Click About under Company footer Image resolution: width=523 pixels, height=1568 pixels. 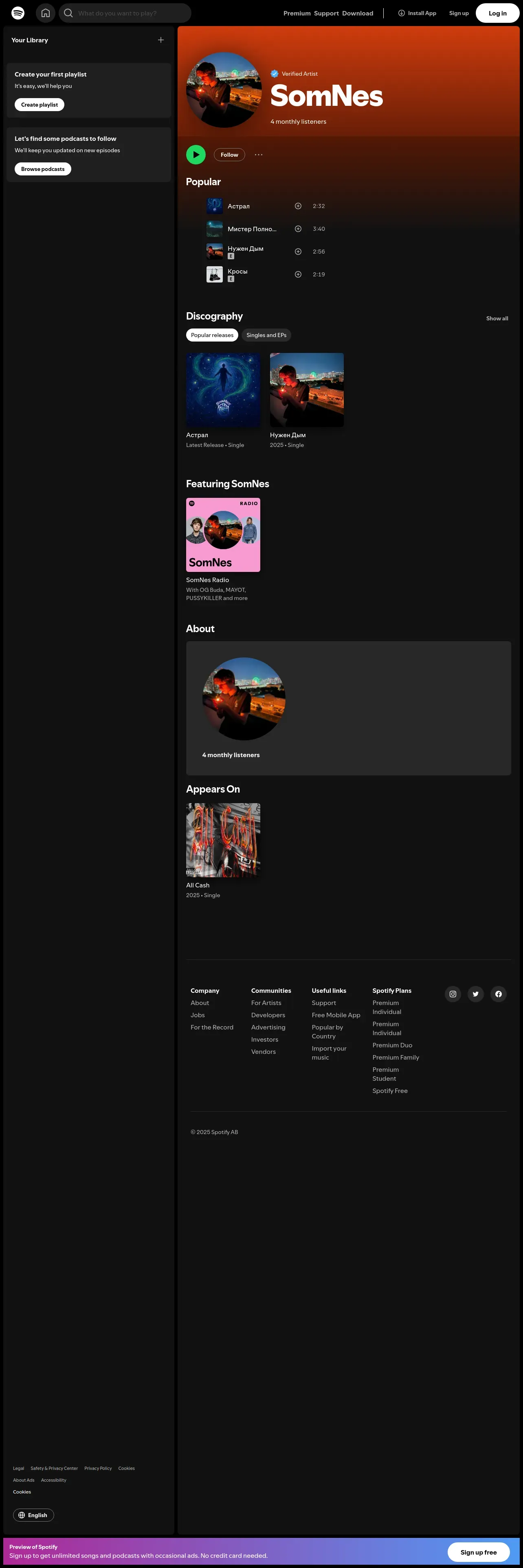pos(200,1003)
